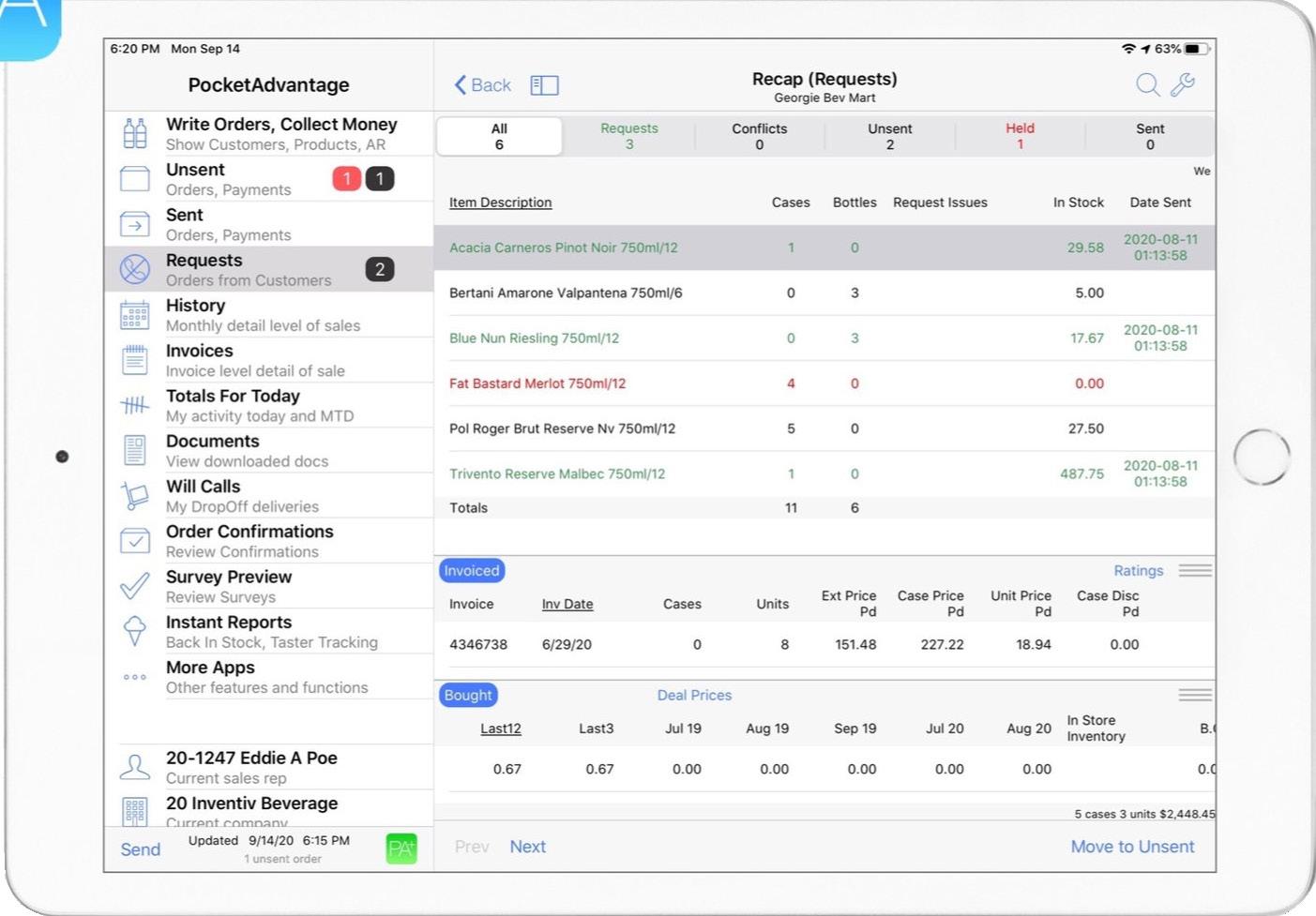The width and height of the screenshot is (1316, 916).
Task: Tap 20-1247 Eddie A Poe rep
Action: (269, 767)
